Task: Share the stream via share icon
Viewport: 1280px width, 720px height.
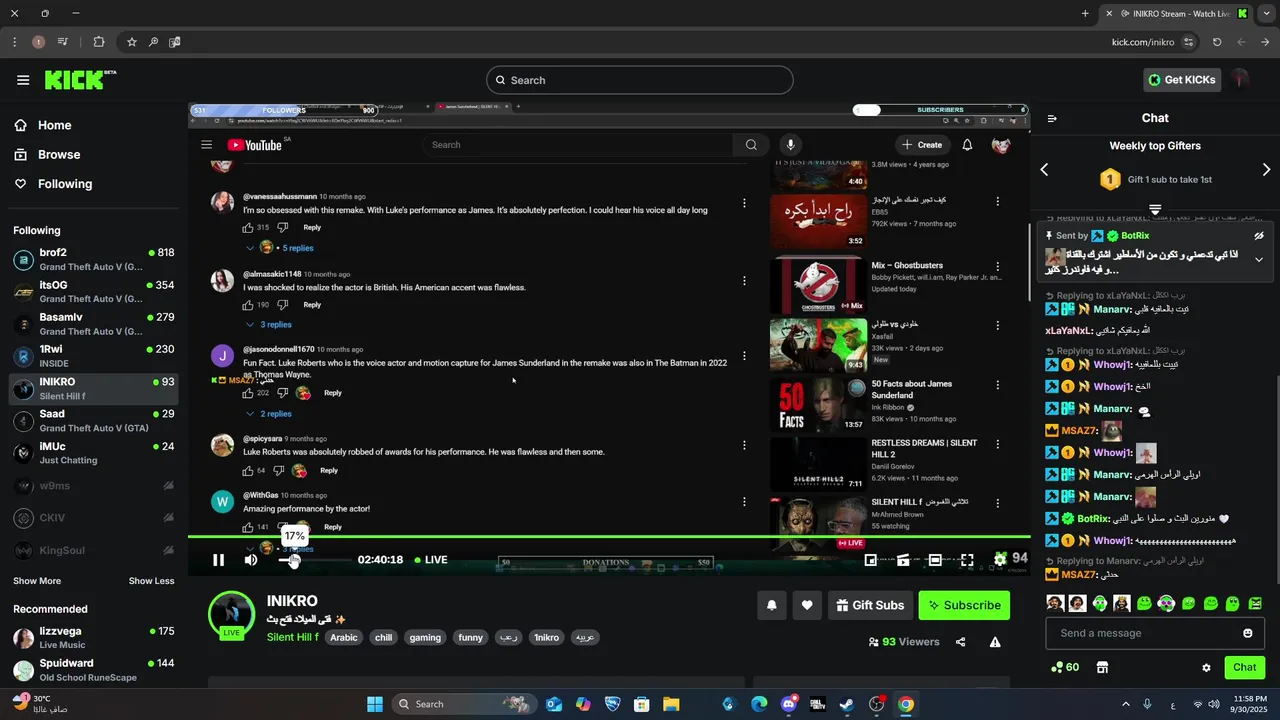Action: click(x=961, y=642)
